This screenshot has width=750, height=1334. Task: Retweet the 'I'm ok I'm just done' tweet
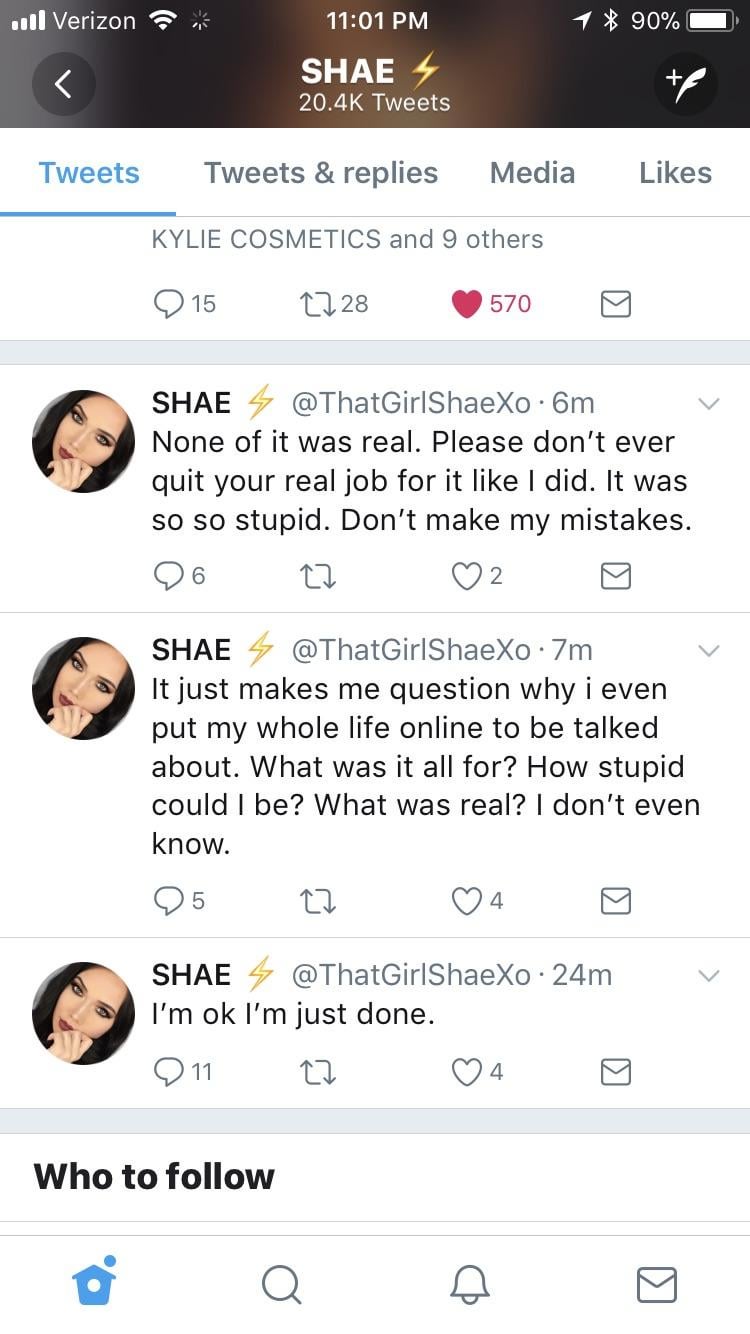pyautogui.click(x=317, y=1073)
